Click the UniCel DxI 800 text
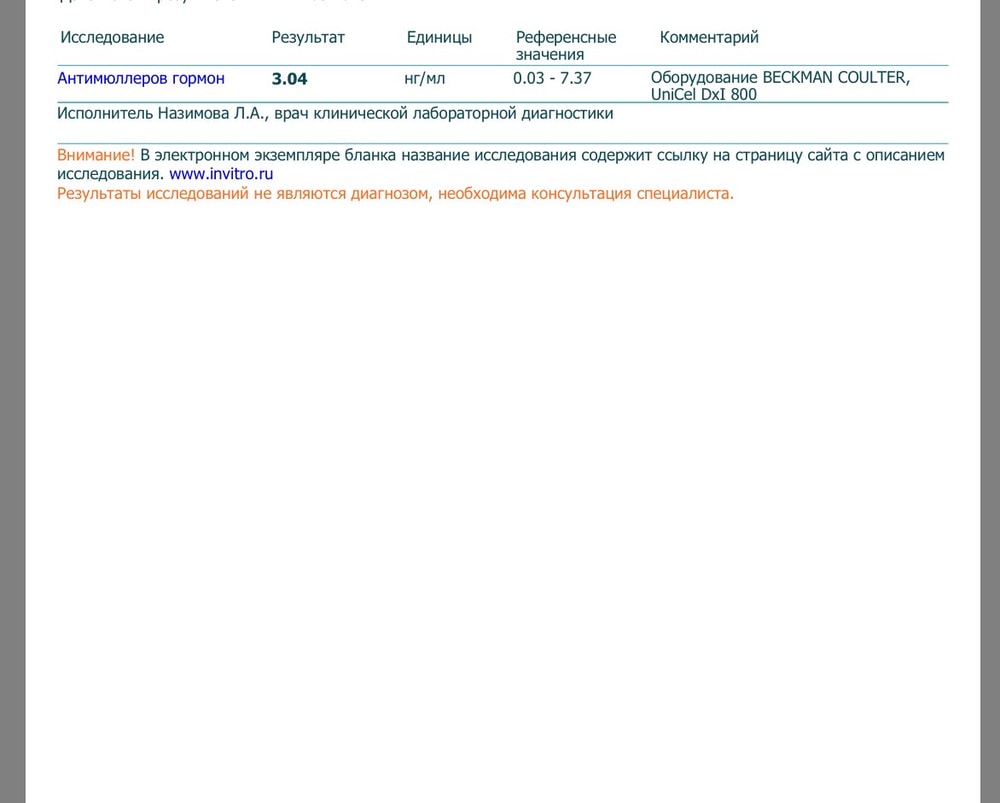1000x803 pixels. (703, 94)
